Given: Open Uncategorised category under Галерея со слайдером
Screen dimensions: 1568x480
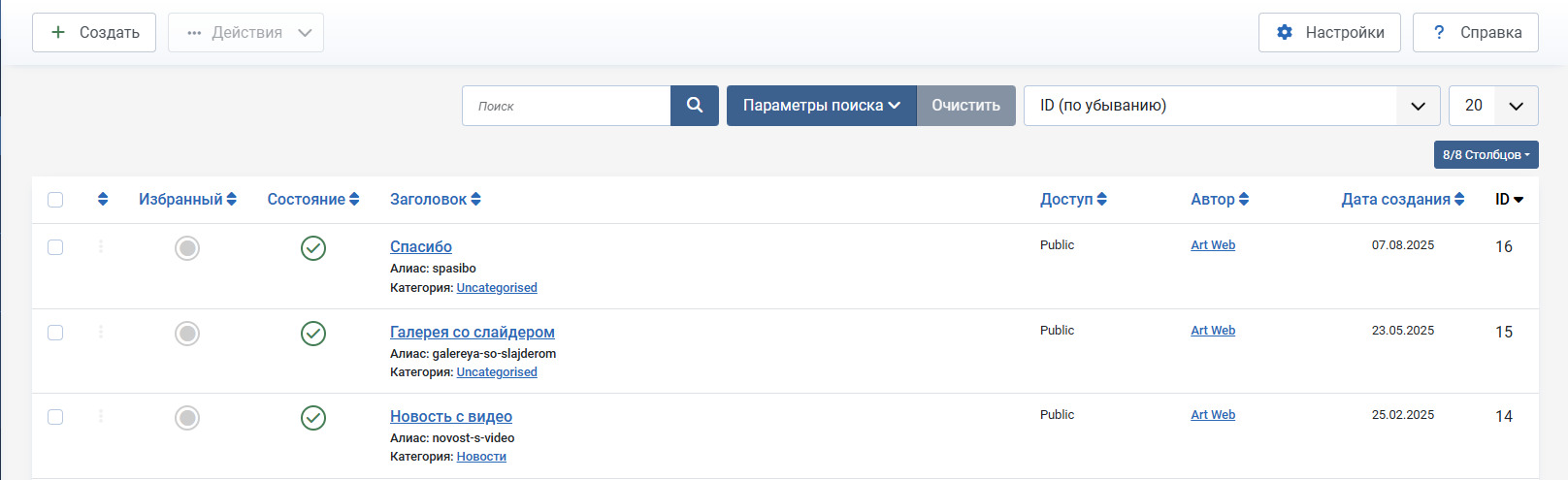Looking at the screenshot, I should (497, 372).
